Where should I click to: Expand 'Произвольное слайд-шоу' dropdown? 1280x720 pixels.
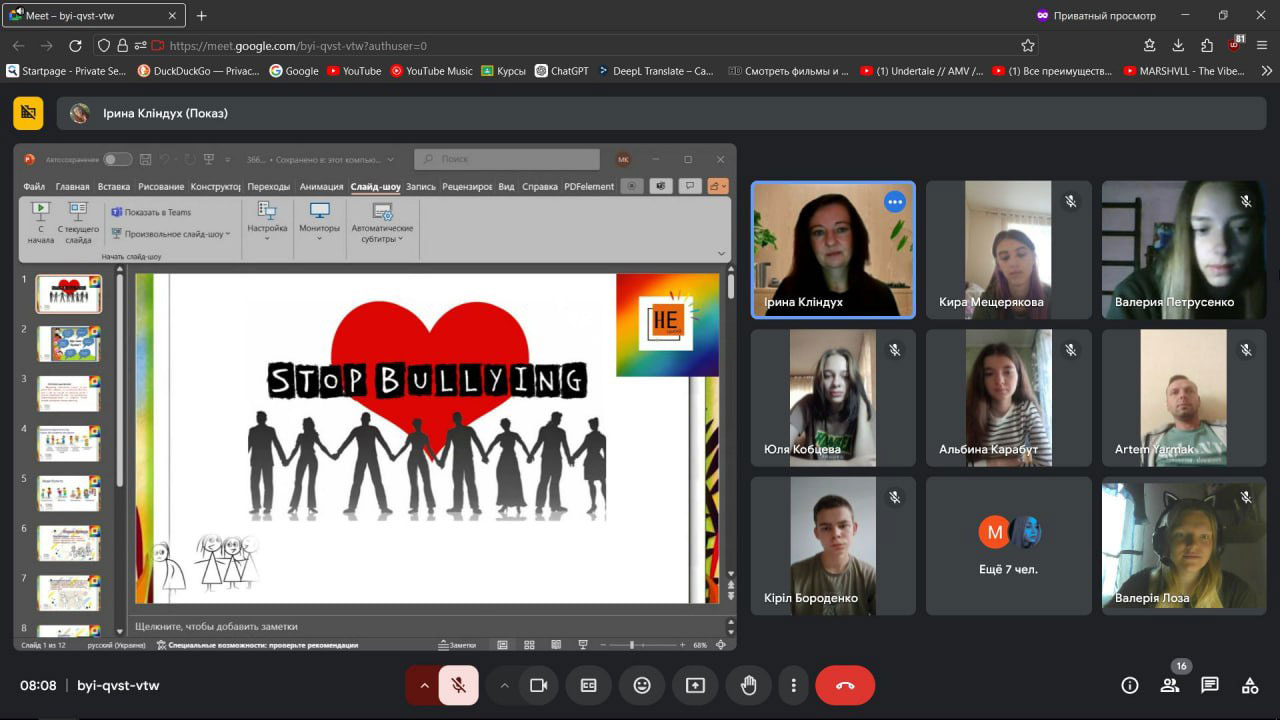170,234
